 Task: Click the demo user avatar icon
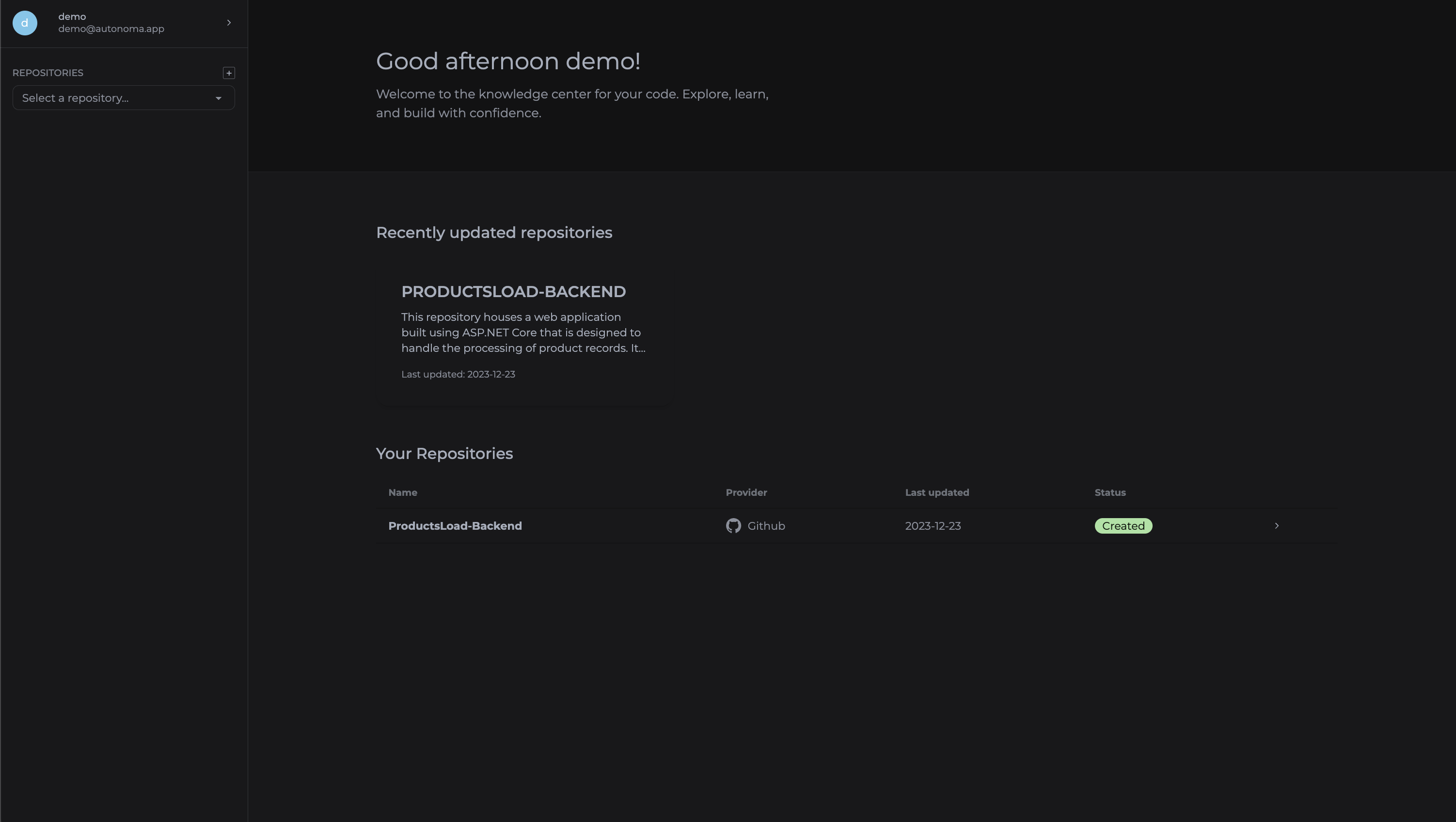point(25,23)
